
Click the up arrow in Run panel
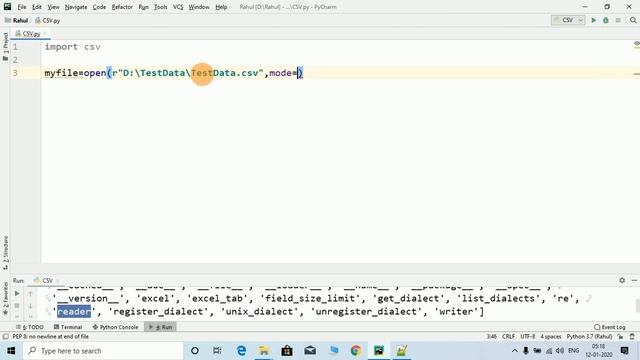[x=30, y=293]
